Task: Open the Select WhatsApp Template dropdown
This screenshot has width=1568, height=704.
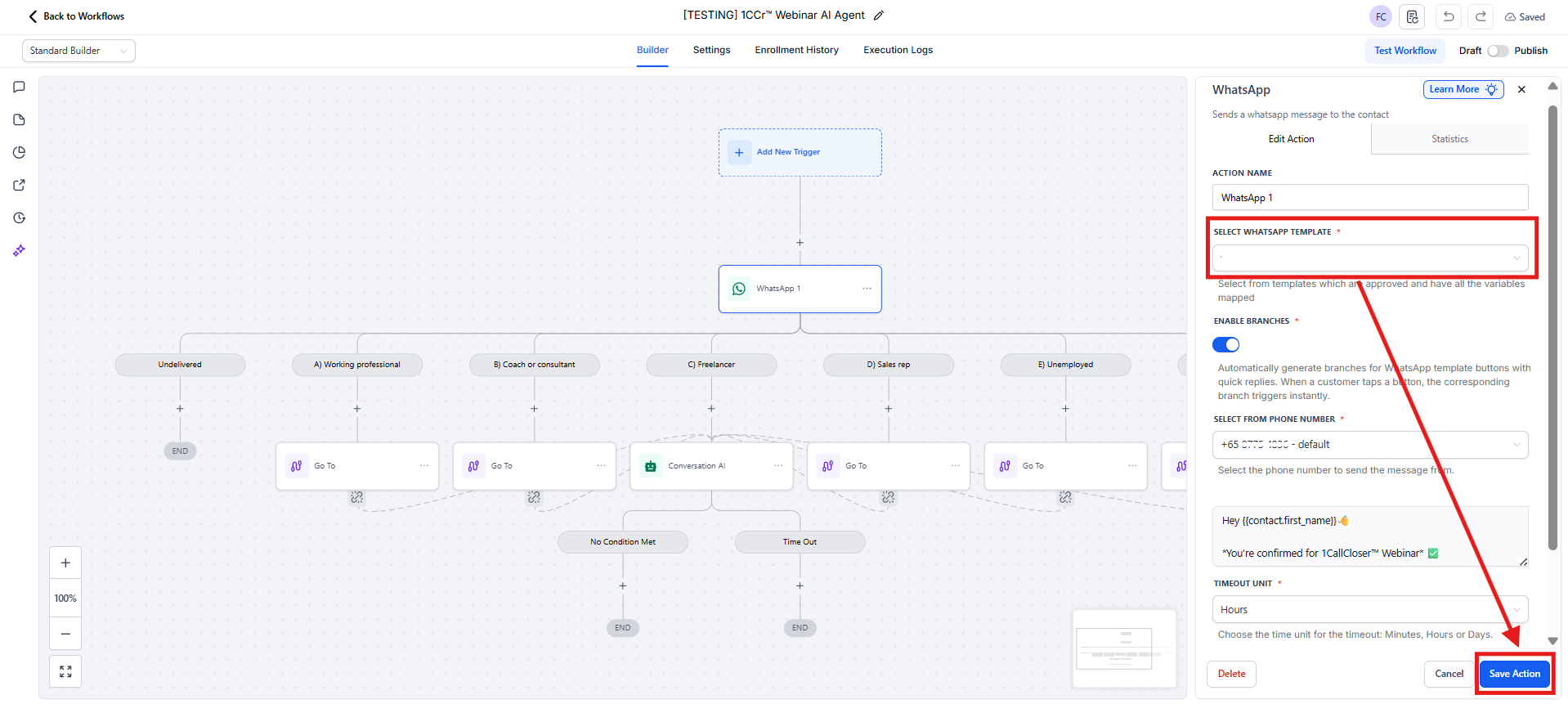Action: (1370, 258)
